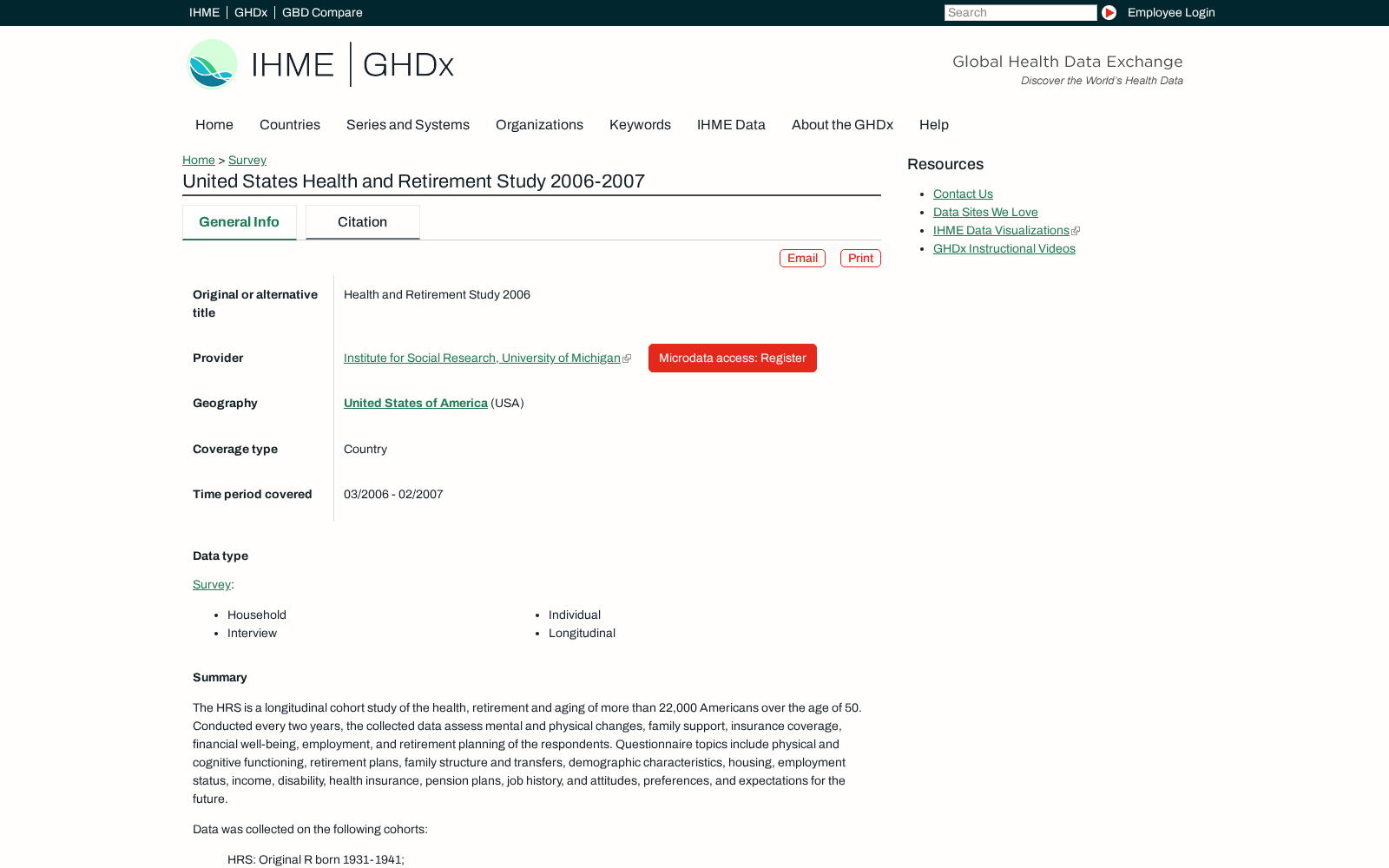
Task: Click 'Time period covered' label
Action: [252, 494]
